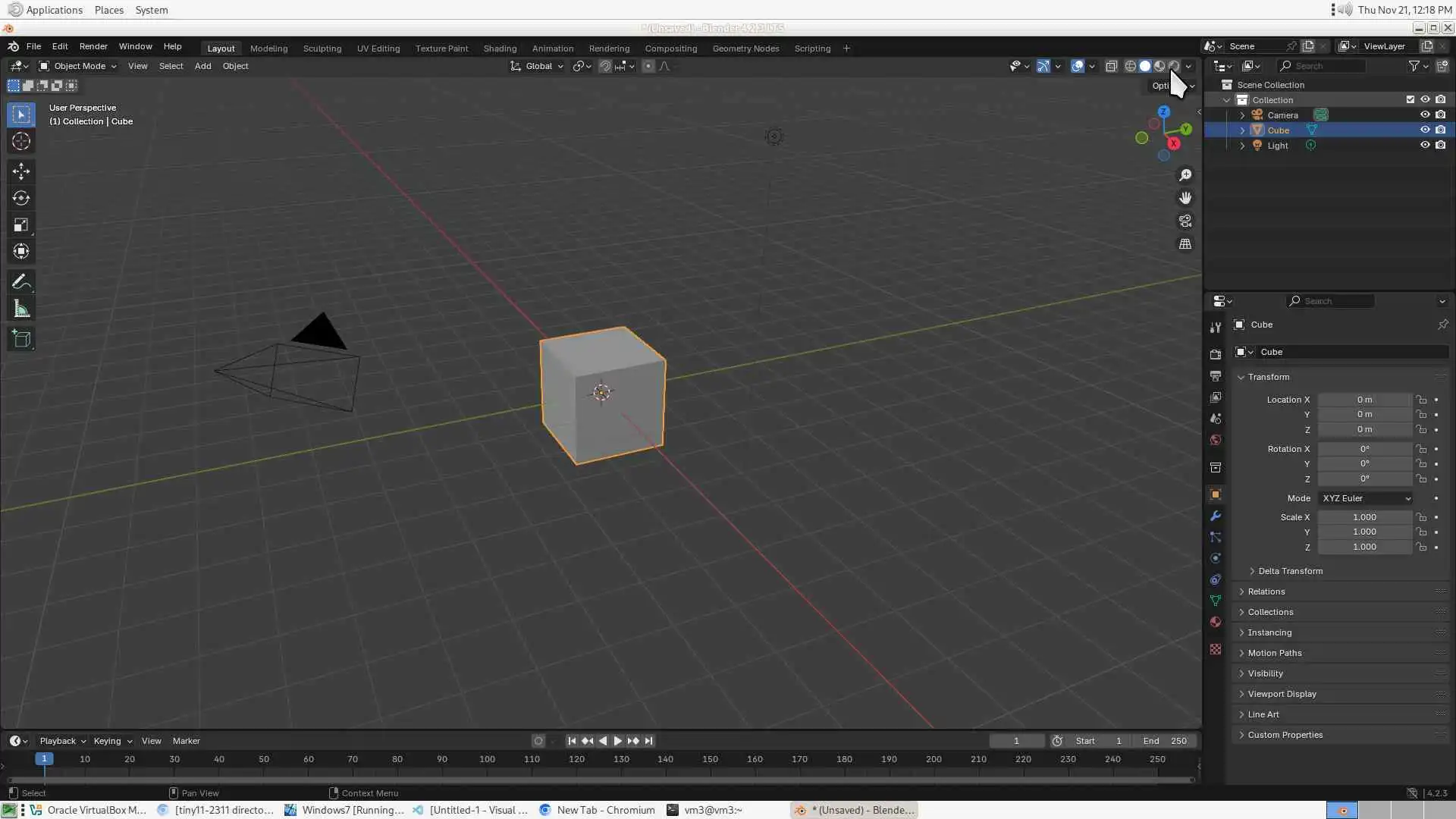Uncheck Collection exclude from view layer
The image size is (1456, 819).
point(1410,99)
